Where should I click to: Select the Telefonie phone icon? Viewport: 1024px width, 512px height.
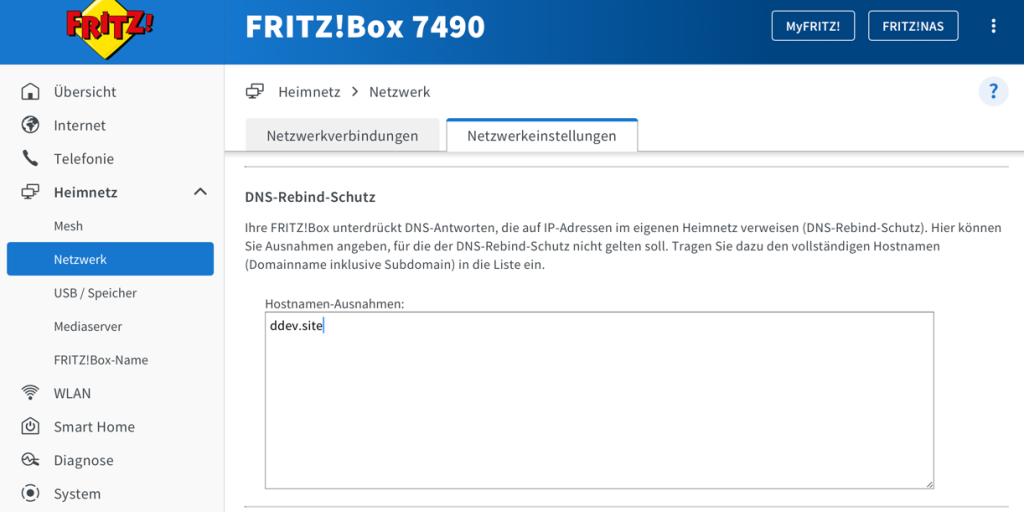click(x=31, y=159)
